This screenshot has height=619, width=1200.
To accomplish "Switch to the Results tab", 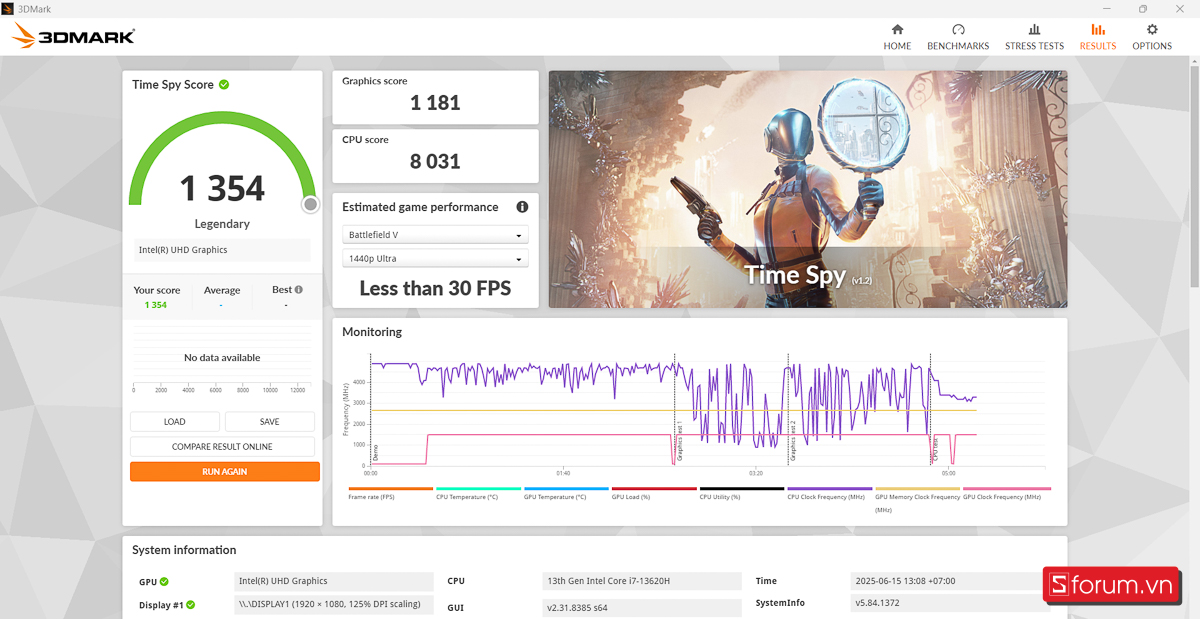I will tap(1097, 37).
